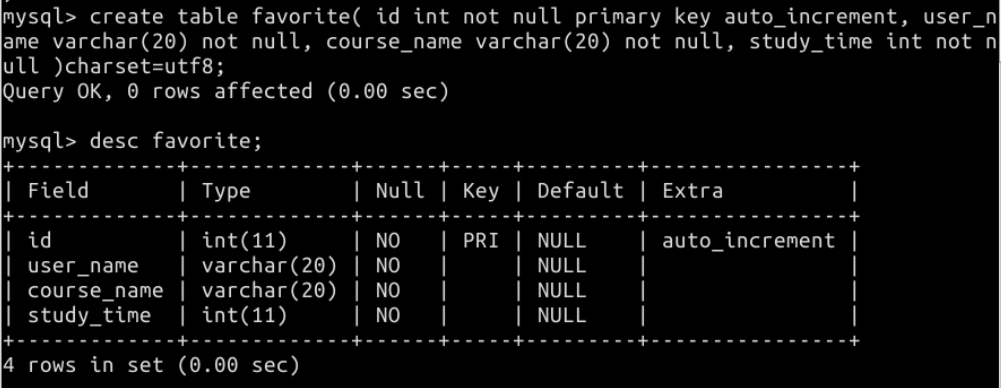Viewport: 1001px width, 388px height.
Task: Click 'NO' null value in course_name row
Action: pos(388,290)
